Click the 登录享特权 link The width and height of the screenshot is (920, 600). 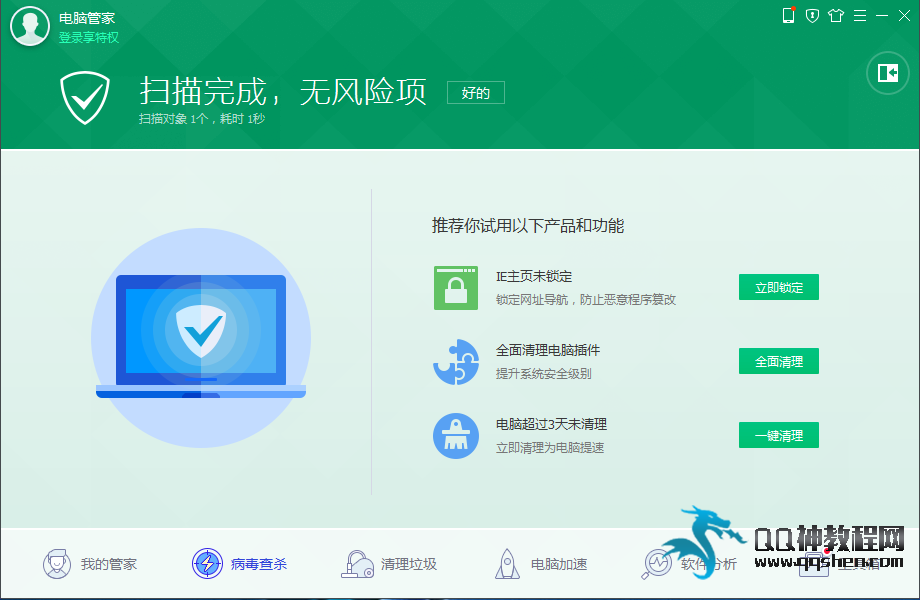[89, 38]
